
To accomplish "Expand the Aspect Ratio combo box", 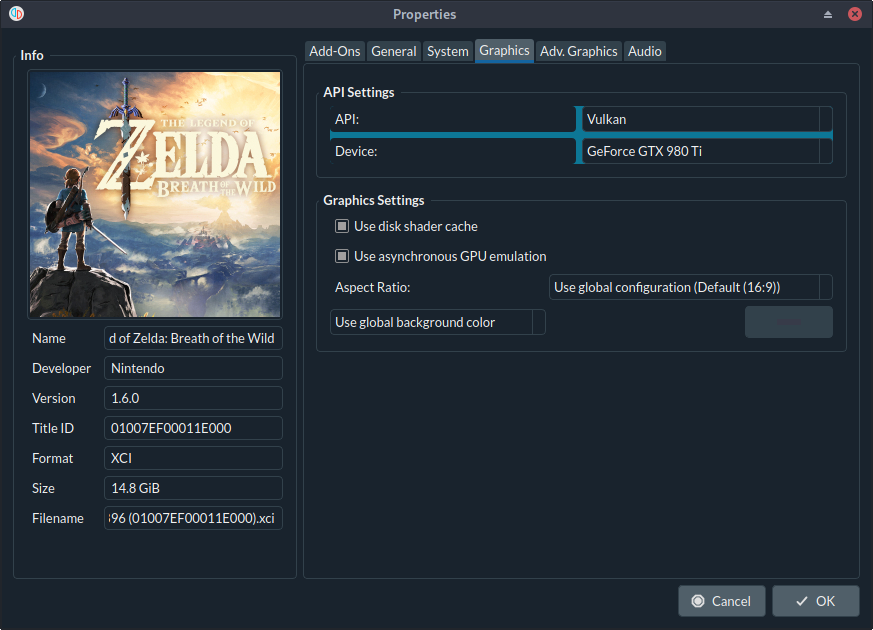I will 691,287.
